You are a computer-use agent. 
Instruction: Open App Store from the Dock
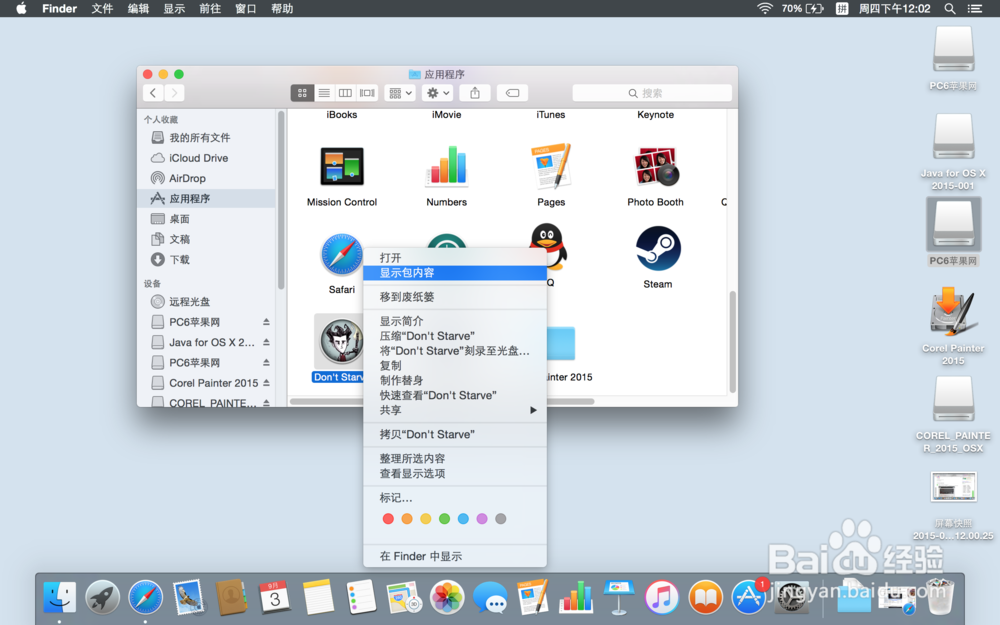click(x=748, y=597)
